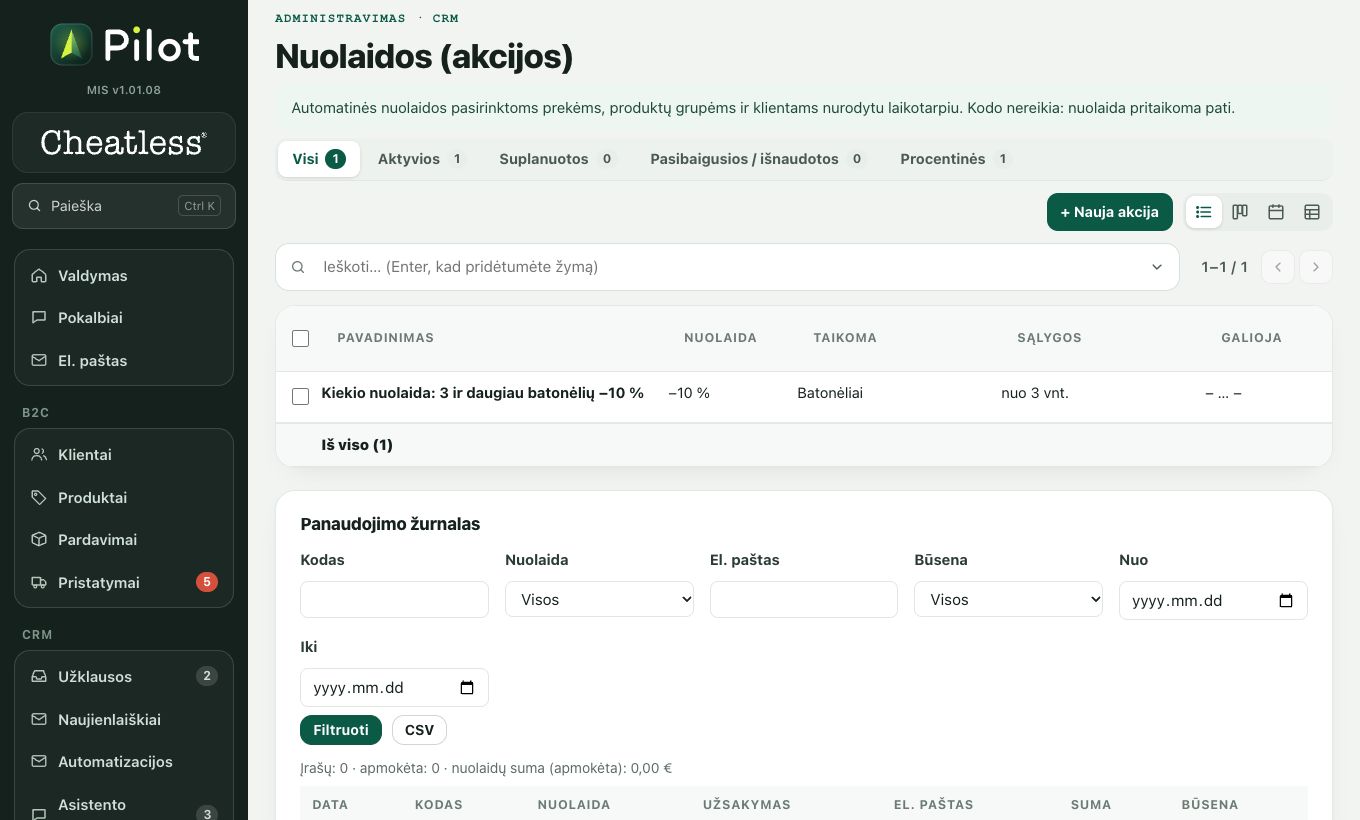The width and height of the screenshot is (1360, 820).
Task: Click the El. paštas filter input
Action: tap(804, 599)
